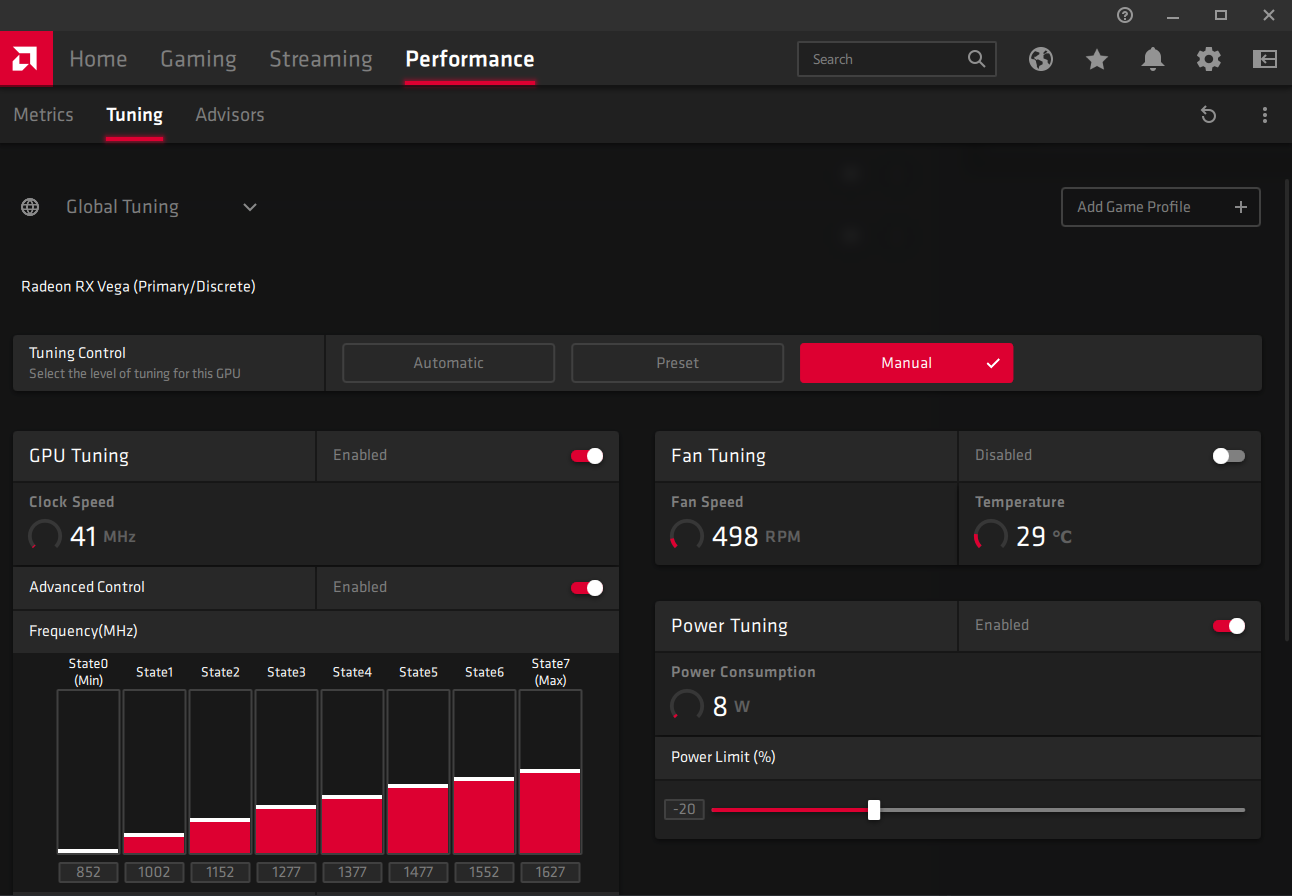Click the Clock Speed gauge dial
1292x896 pixels.
click(45, 536)
